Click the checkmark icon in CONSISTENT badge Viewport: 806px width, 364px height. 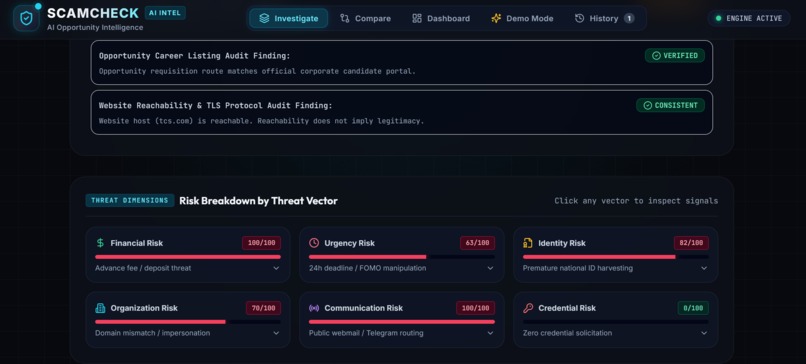[647, 105]
